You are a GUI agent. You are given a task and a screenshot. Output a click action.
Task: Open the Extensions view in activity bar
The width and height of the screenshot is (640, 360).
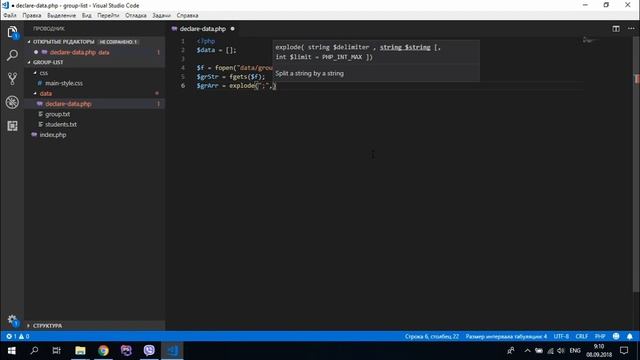pyautogui.click(x=12, y=126)
